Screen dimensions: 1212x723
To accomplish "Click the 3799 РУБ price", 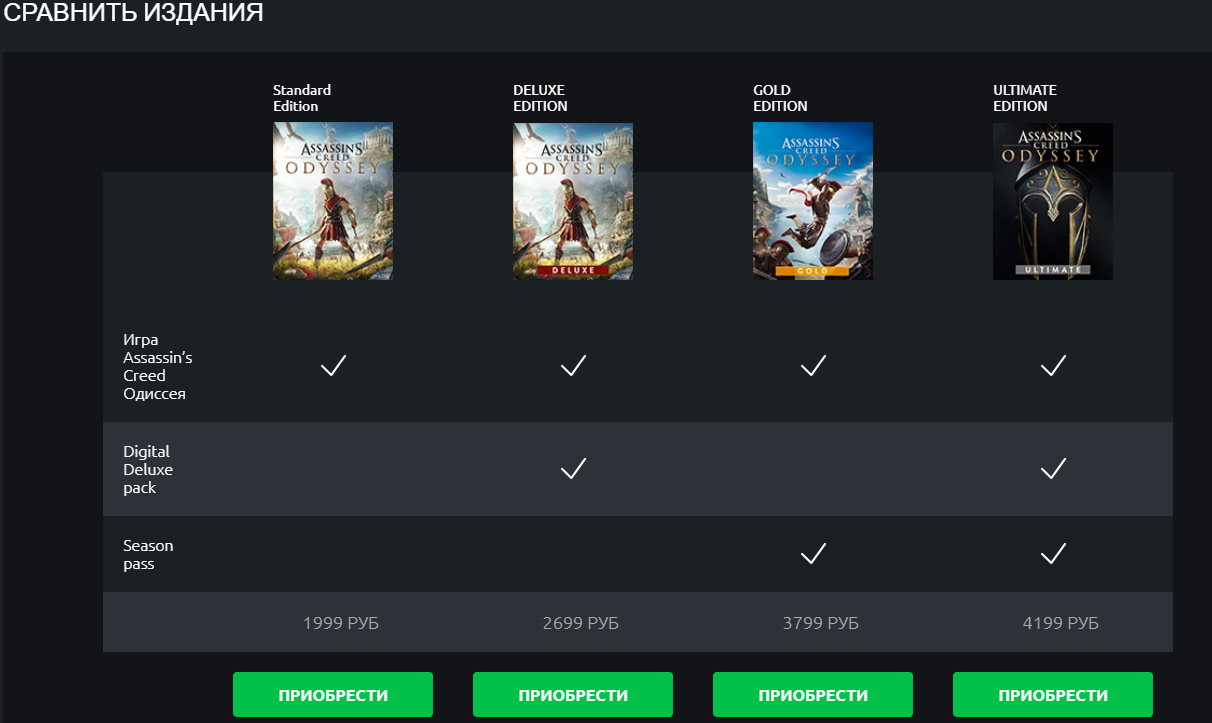I will (x=821, y=623).
